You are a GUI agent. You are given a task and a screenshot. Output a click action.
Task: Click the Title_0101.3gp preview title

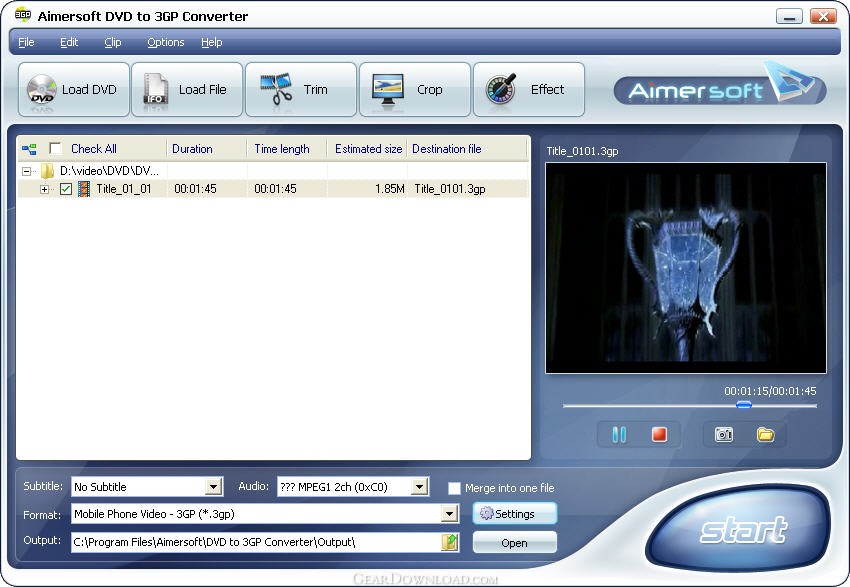(582, 151)
